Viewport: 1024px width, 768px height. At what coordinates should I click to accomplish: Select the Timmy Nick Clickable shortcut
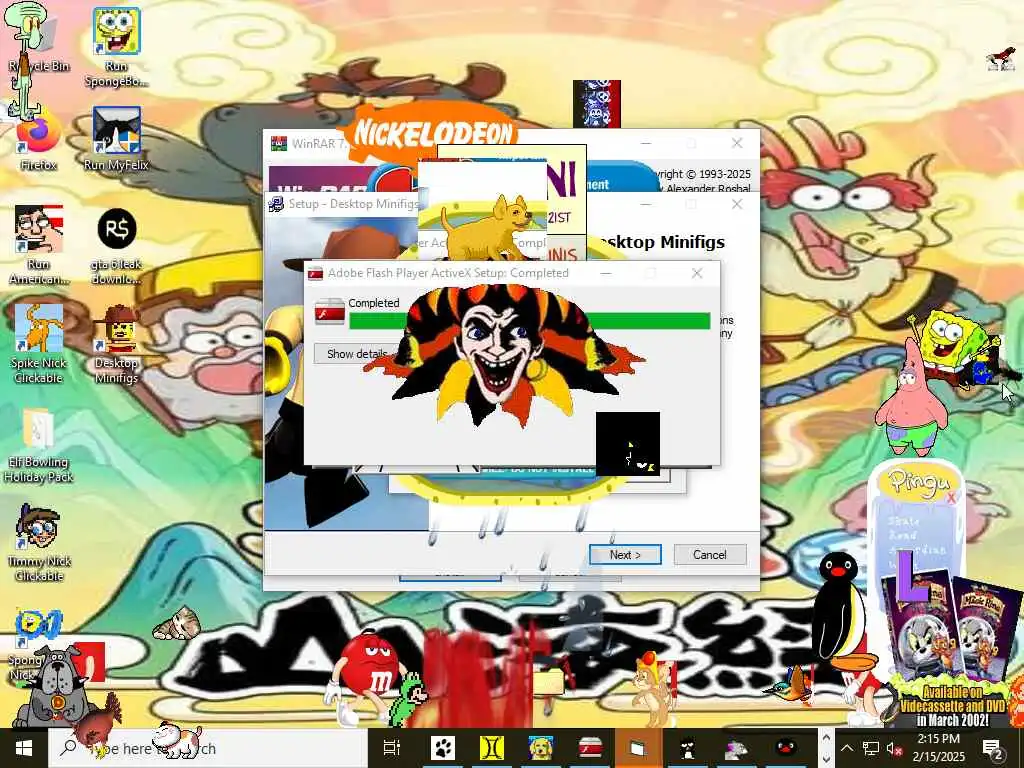coord(39,542)
